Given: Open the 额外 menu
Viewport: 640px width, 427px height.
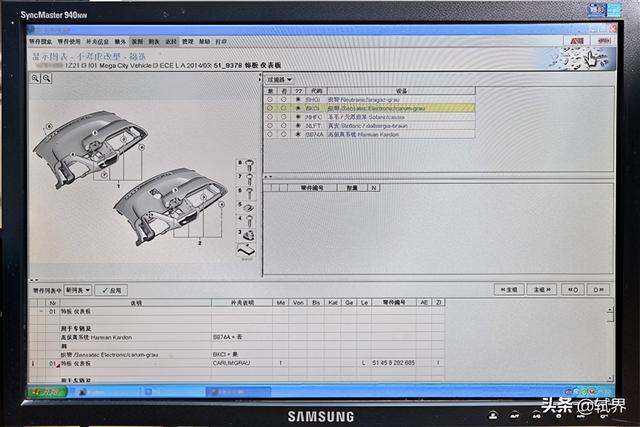Looking at the screenshot, I should [x=120, y=42].
